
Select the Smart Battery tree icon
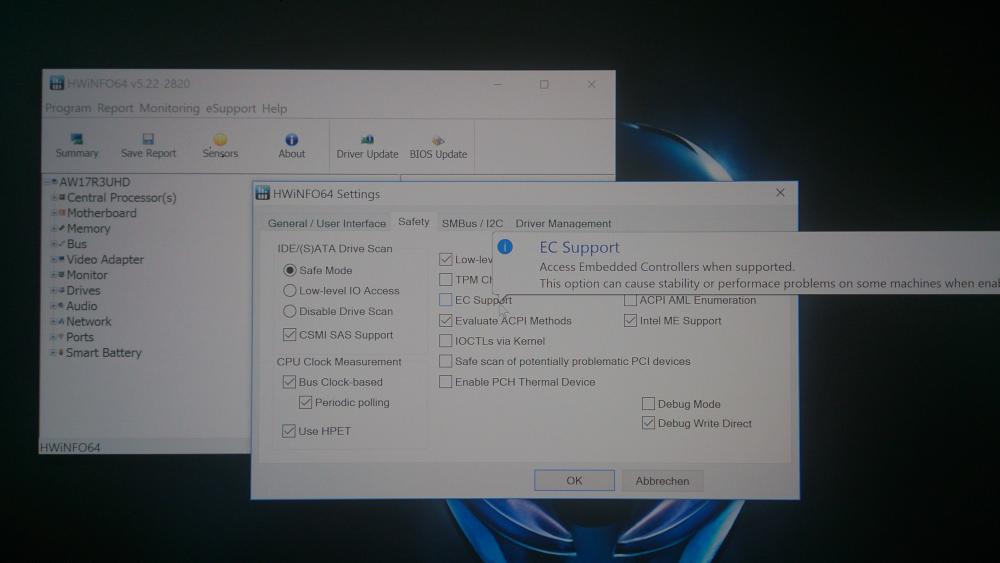(x=60, y=353)
